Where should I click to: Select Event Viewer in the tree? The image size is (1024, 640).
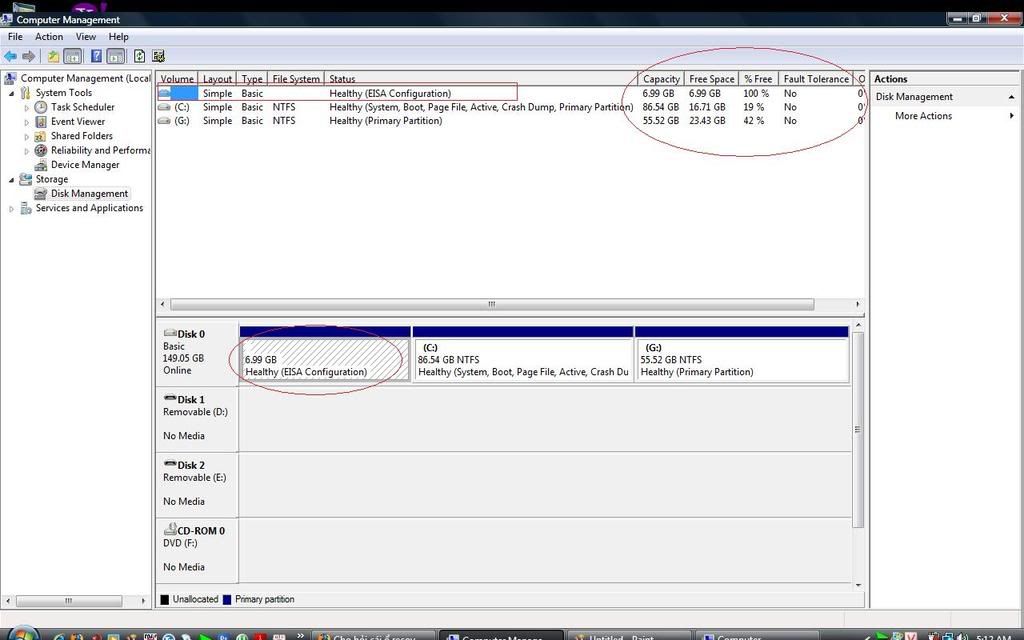pyautogui.click(x=77, y=122)
